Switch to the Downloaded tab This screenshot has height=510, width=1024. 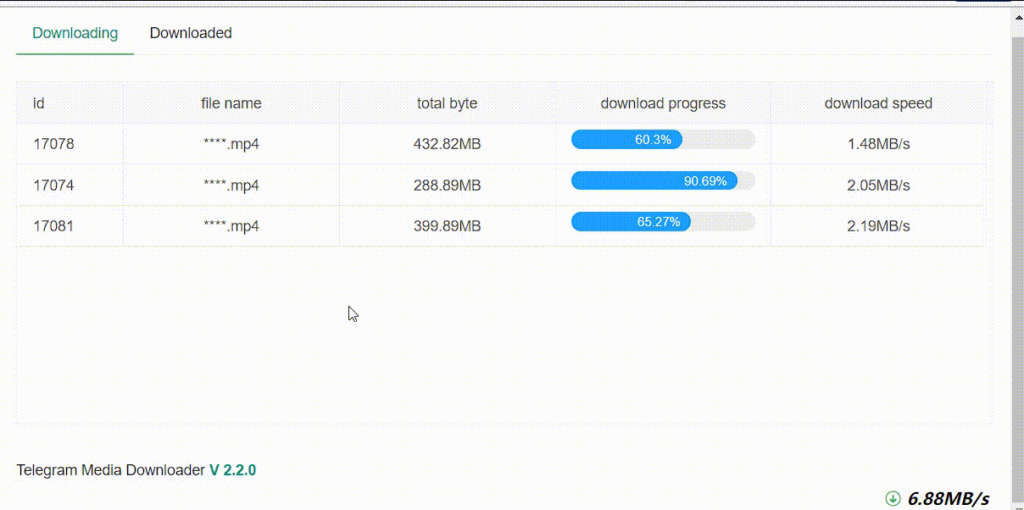190,33
